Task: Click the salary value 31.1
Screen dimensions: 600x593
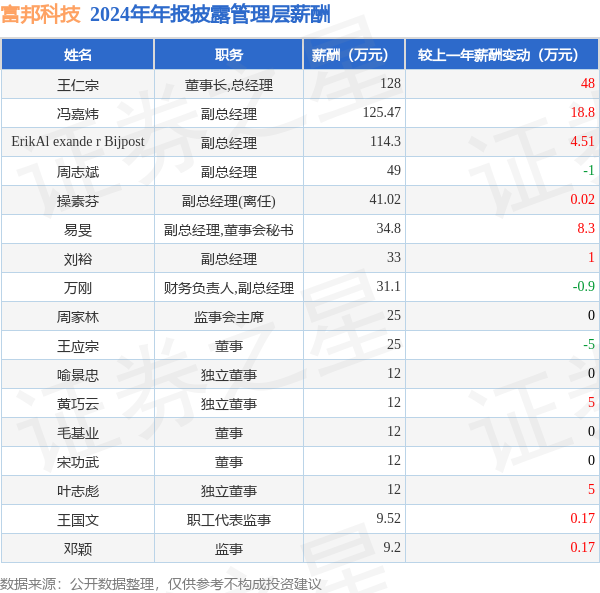Action: click(389, 287)
